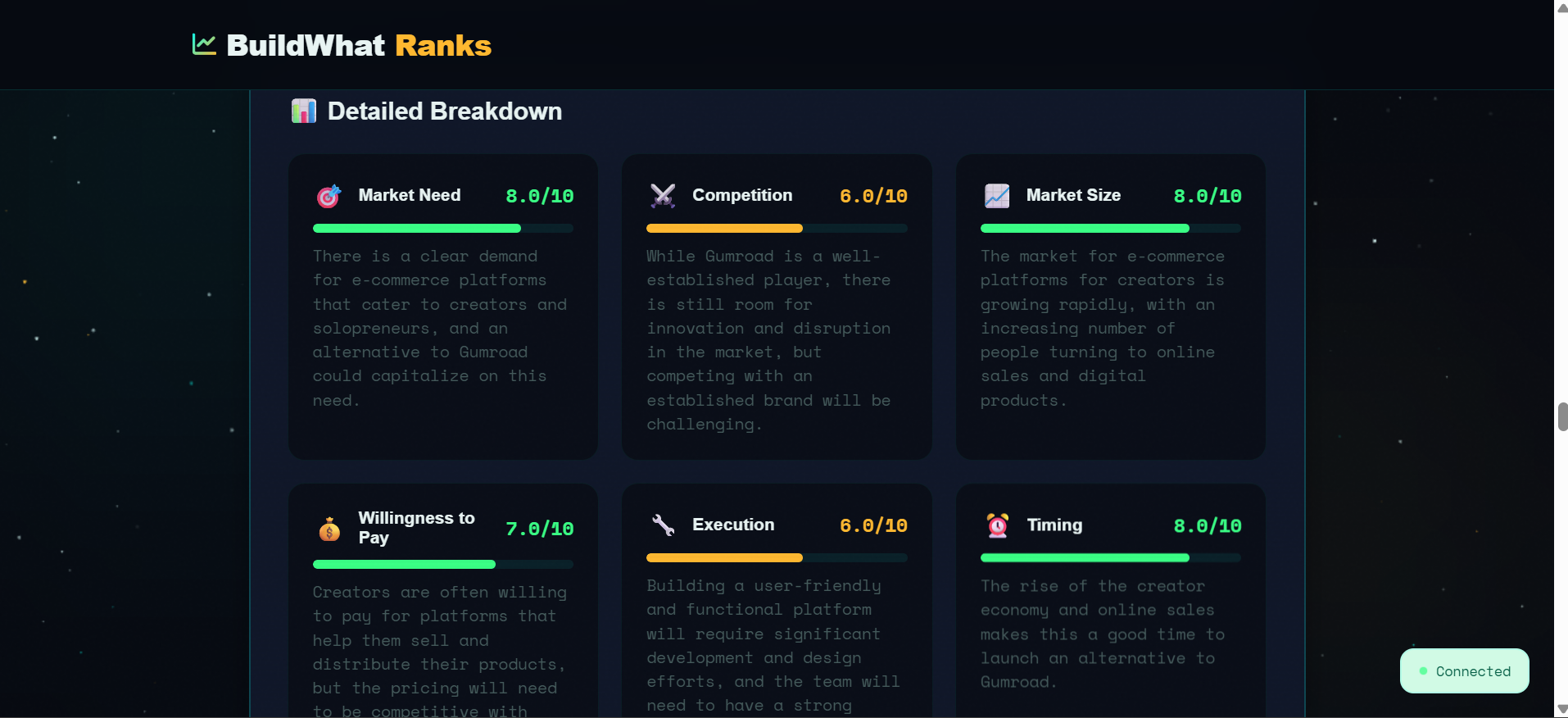Click the Connected status badge
The image size is (1568, 718).
[1464, 671]
